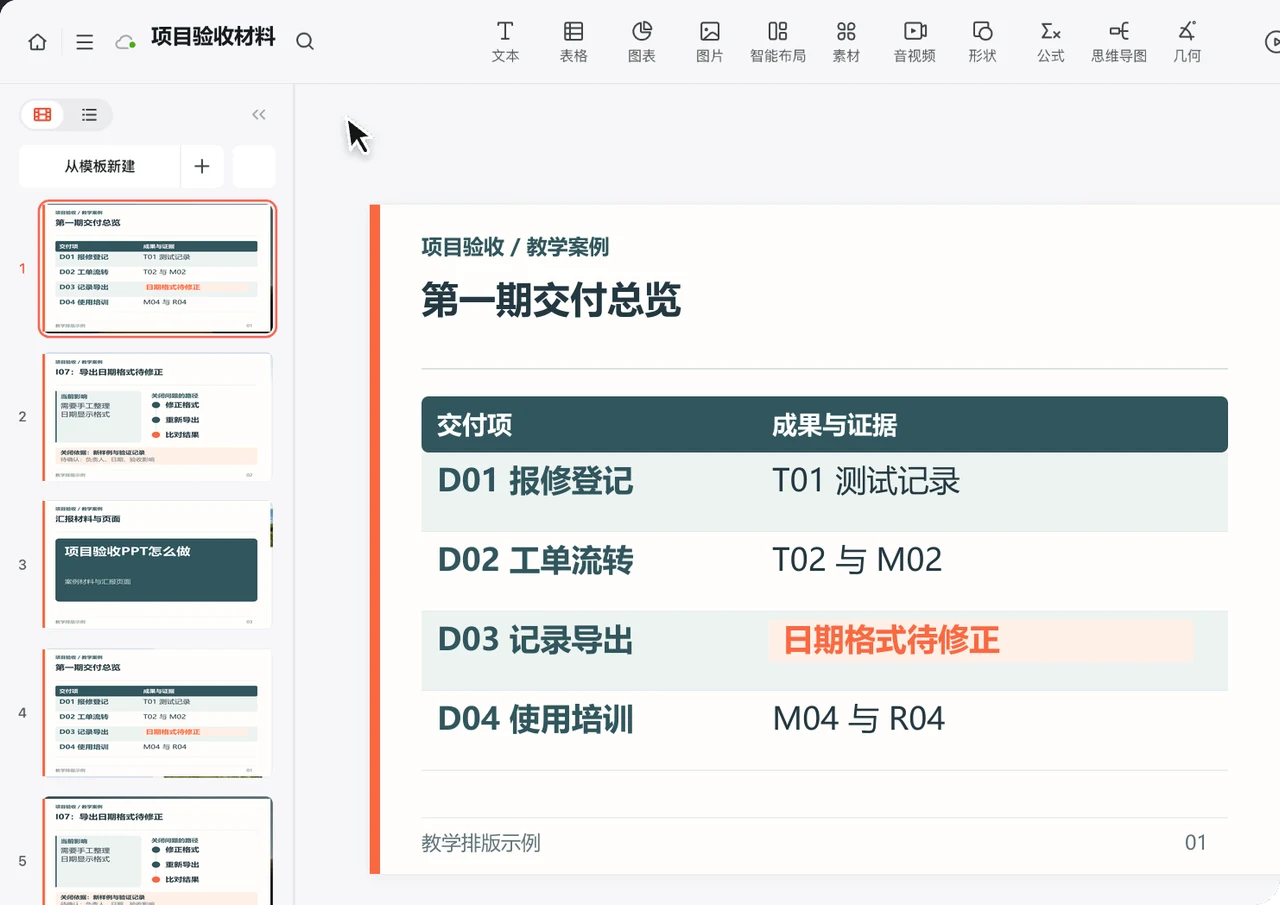Select slide 4 thumbnail

158,713
